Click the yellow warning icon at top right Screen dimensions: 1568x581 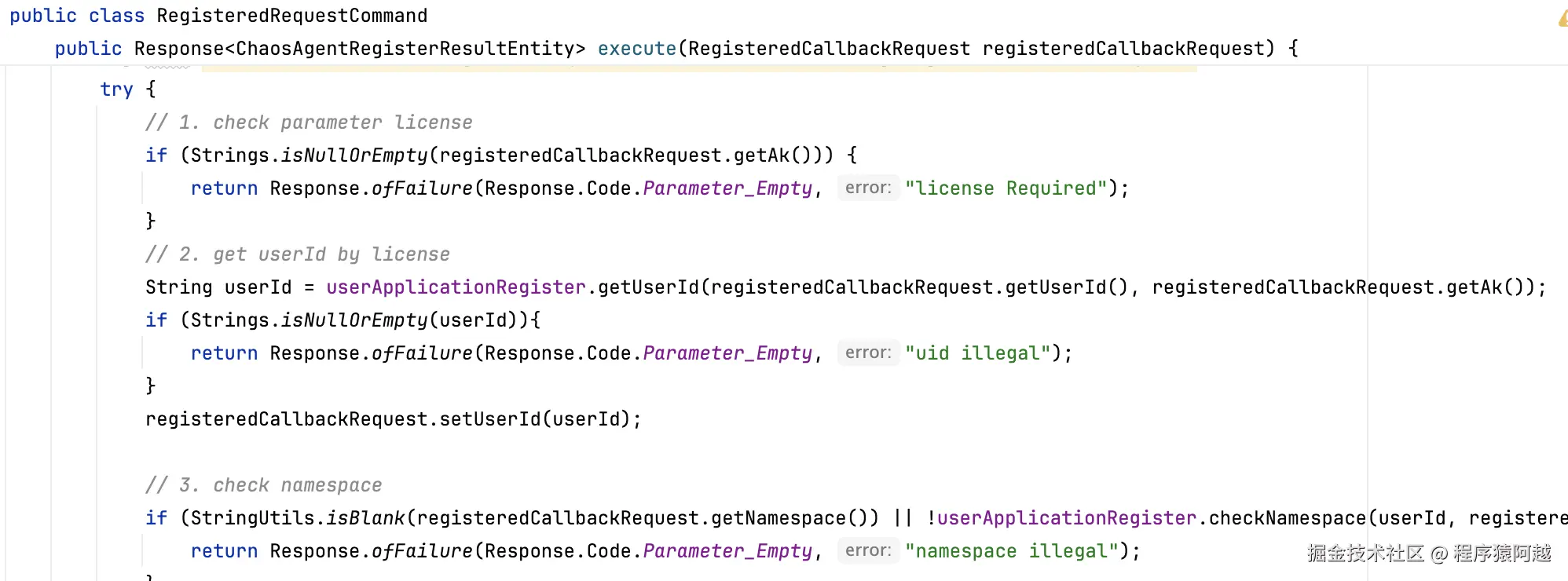[x=1563, y=17]
